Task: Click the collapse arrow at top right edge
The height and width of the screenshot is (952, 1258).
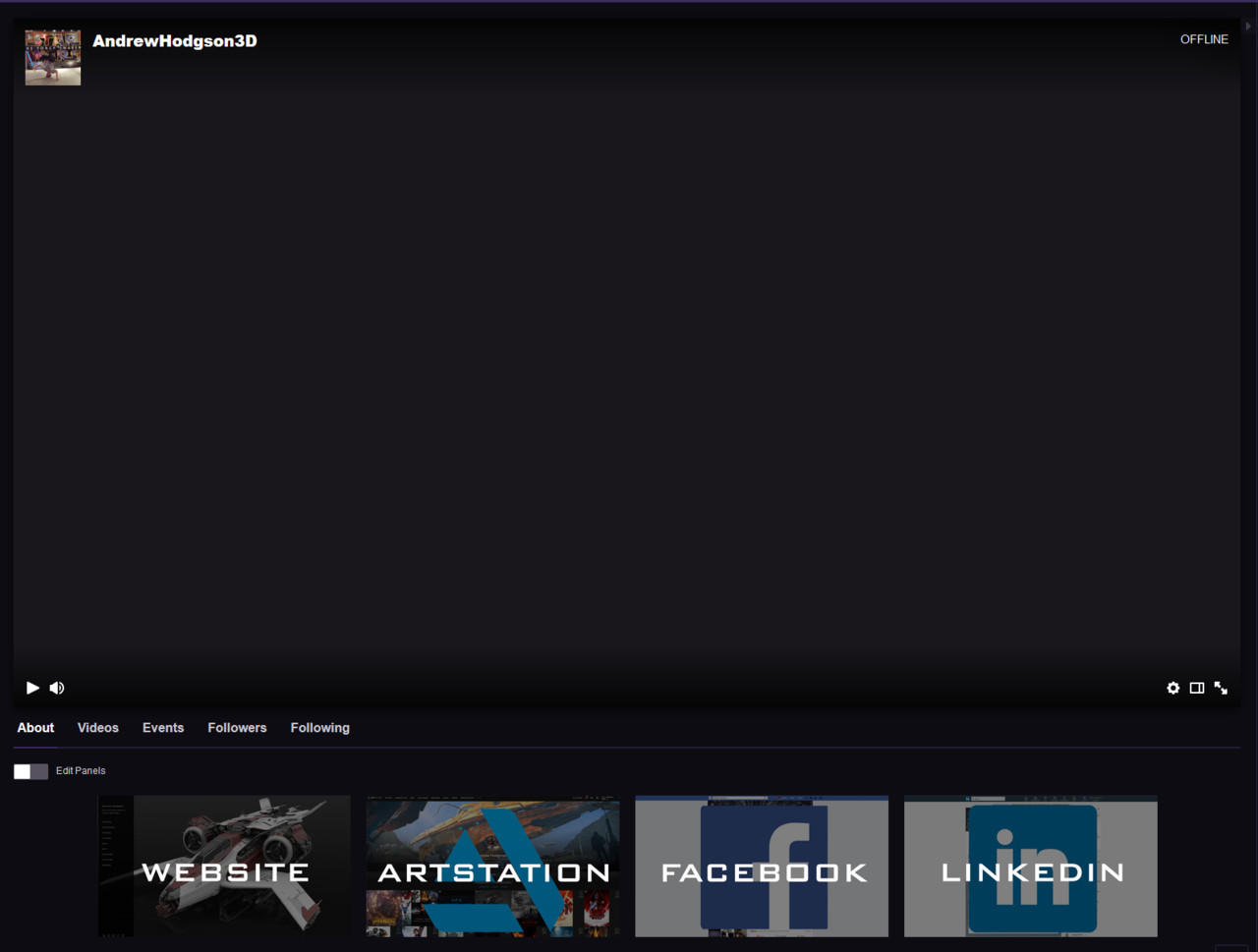Action: click(1248, 27)
